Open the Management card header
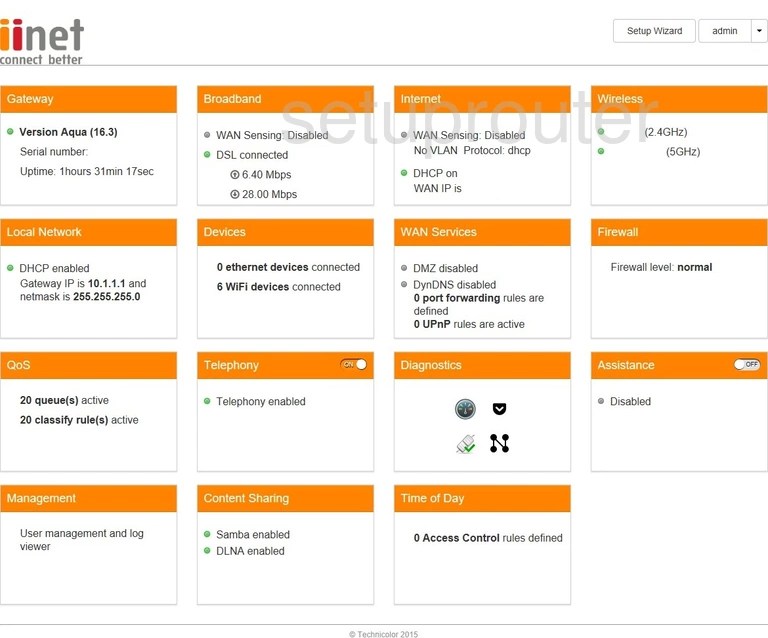The width and height of the screenshot is (768, 638). (89, 499)
